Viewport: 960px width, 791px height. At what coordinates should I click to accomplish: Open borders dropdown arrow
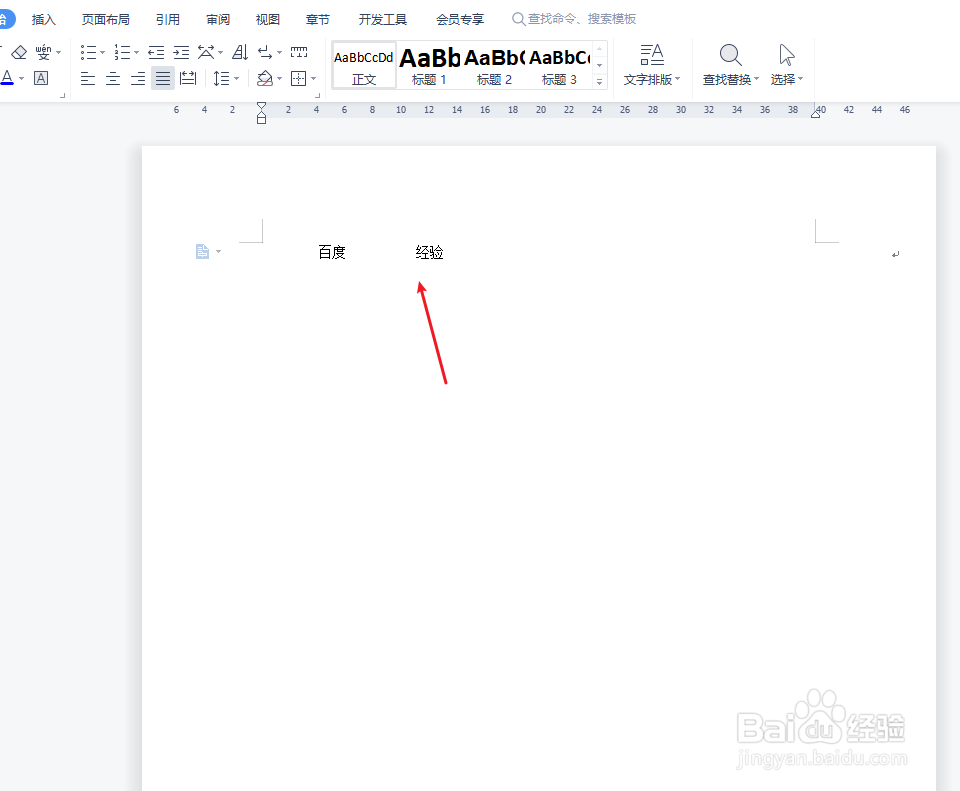[313, 78]
